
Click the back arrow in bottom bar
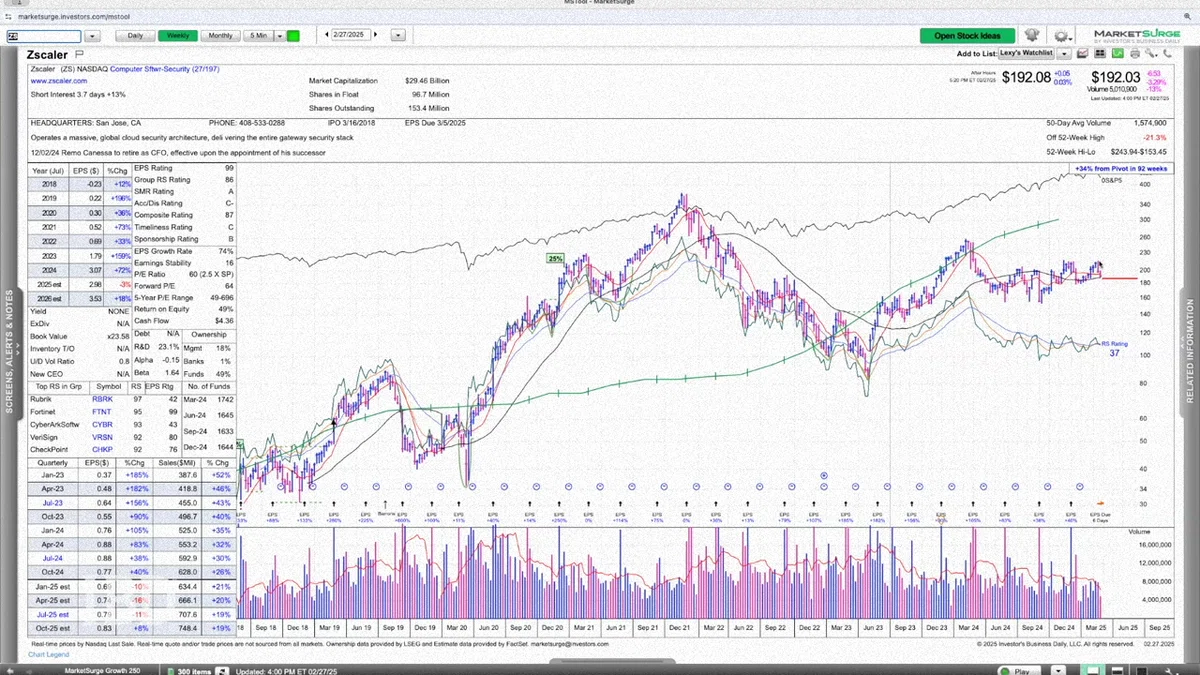pyautogui.click(x=10, y=671)
